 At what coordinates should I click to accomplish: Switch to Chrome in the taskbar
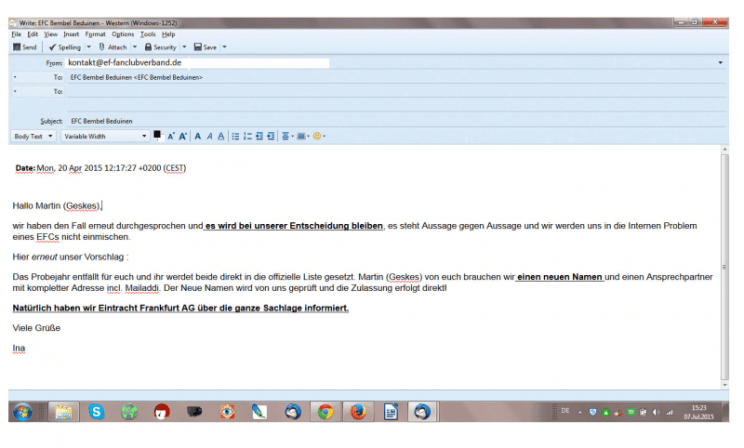325,411
